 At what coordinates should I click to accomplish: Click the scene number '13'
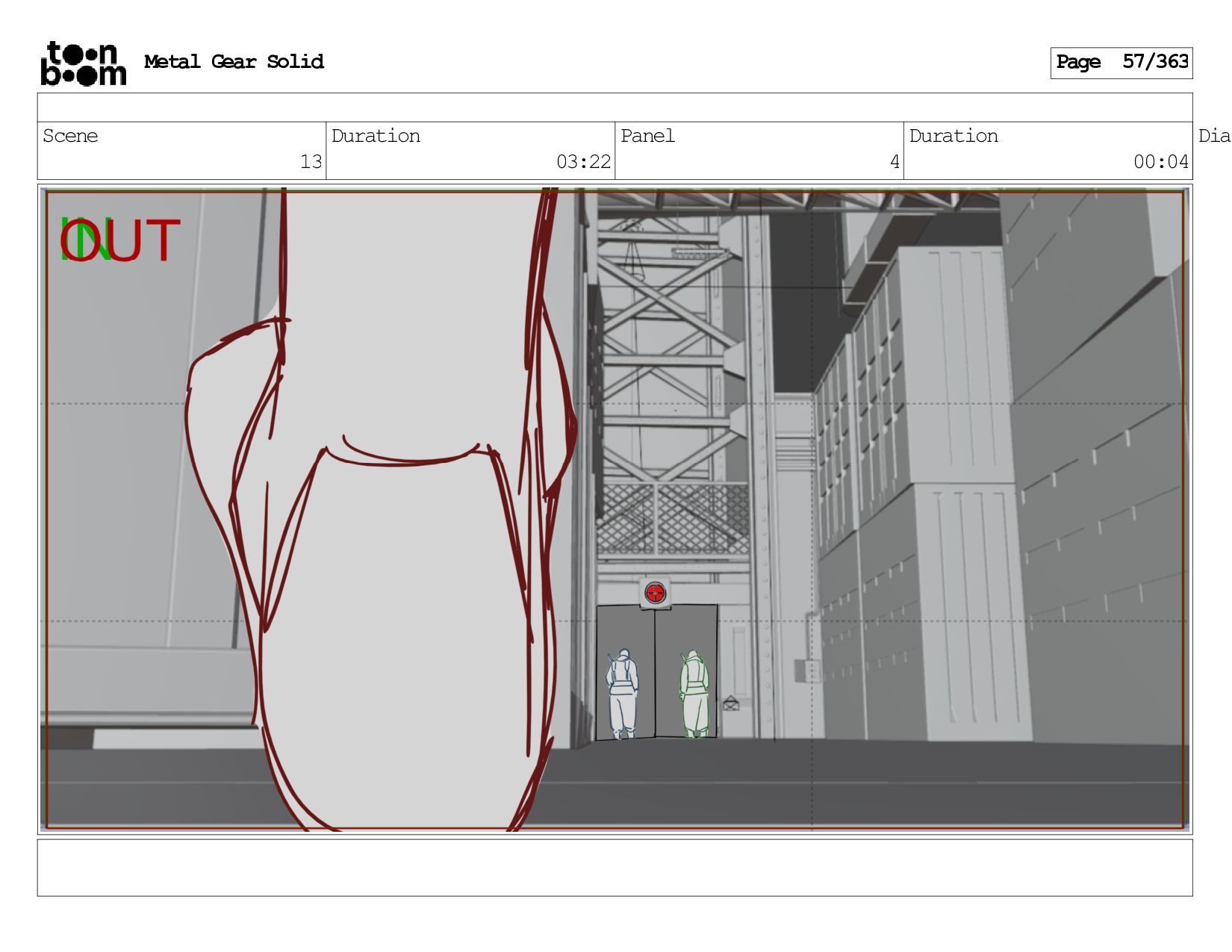(x=311, y=162)
